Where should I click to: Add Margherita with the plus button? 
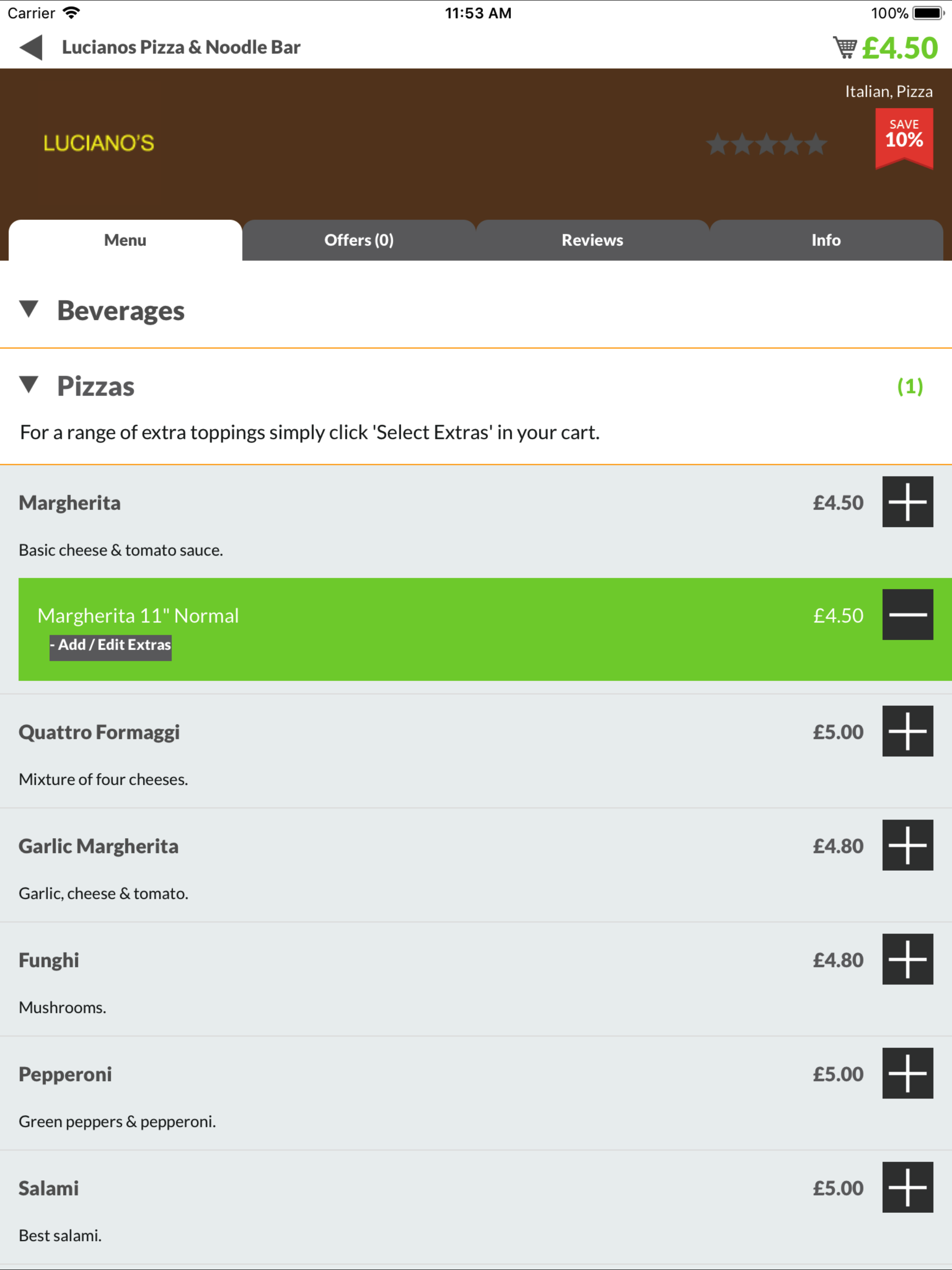(x=907, y=502)
